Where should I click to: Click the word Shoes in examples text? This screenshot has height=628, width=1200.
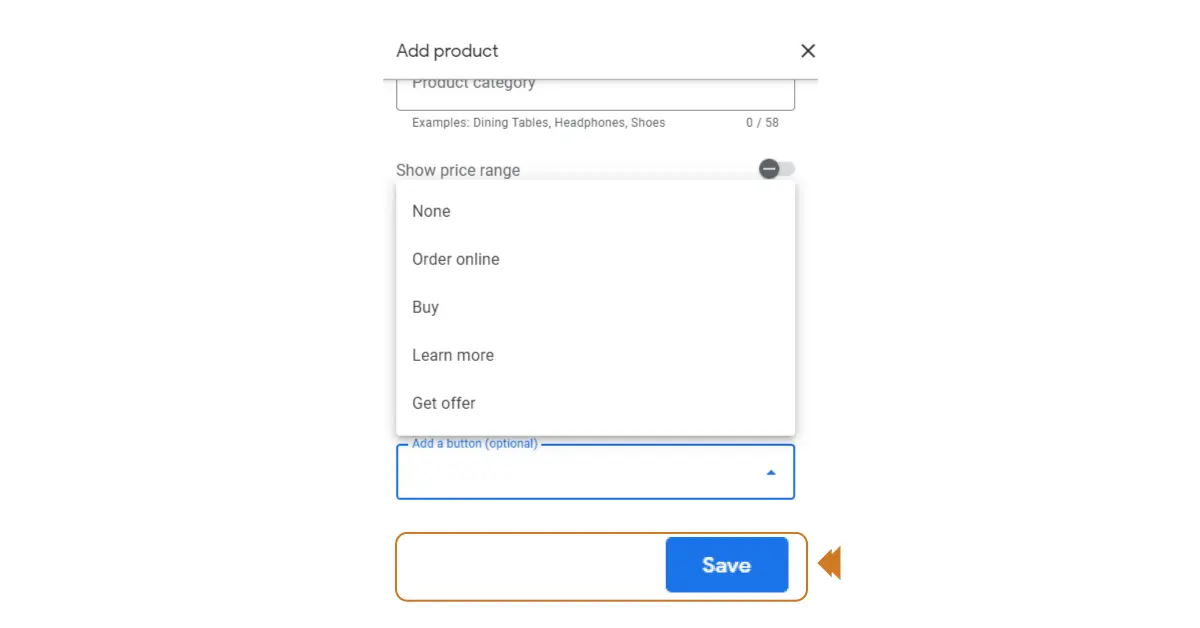click(648, 123)
